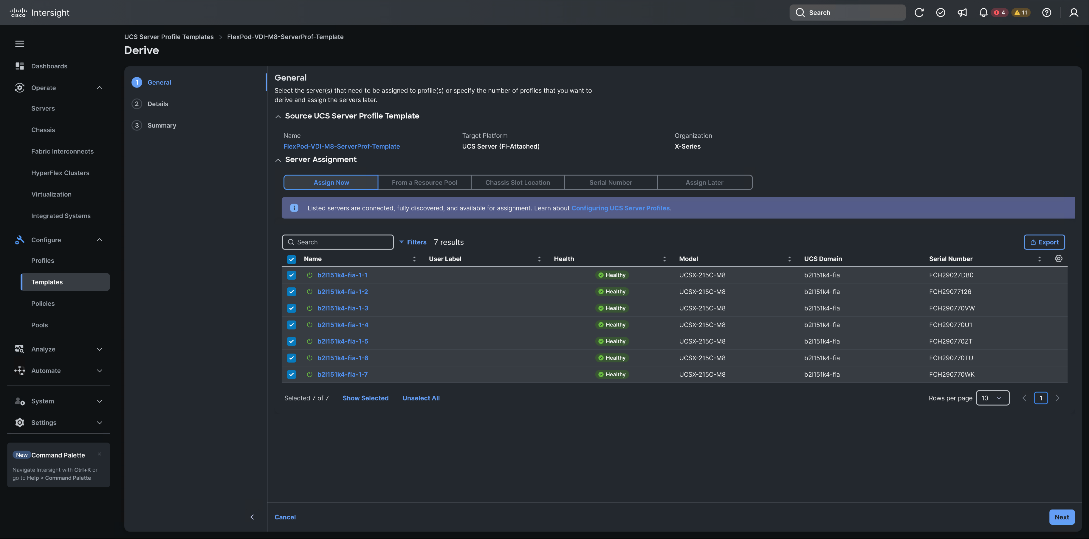This screenshot has width=1089, height=539.
Task: Open UCS Server Profile Templates breadcrumb
Action: pos(169,37)
